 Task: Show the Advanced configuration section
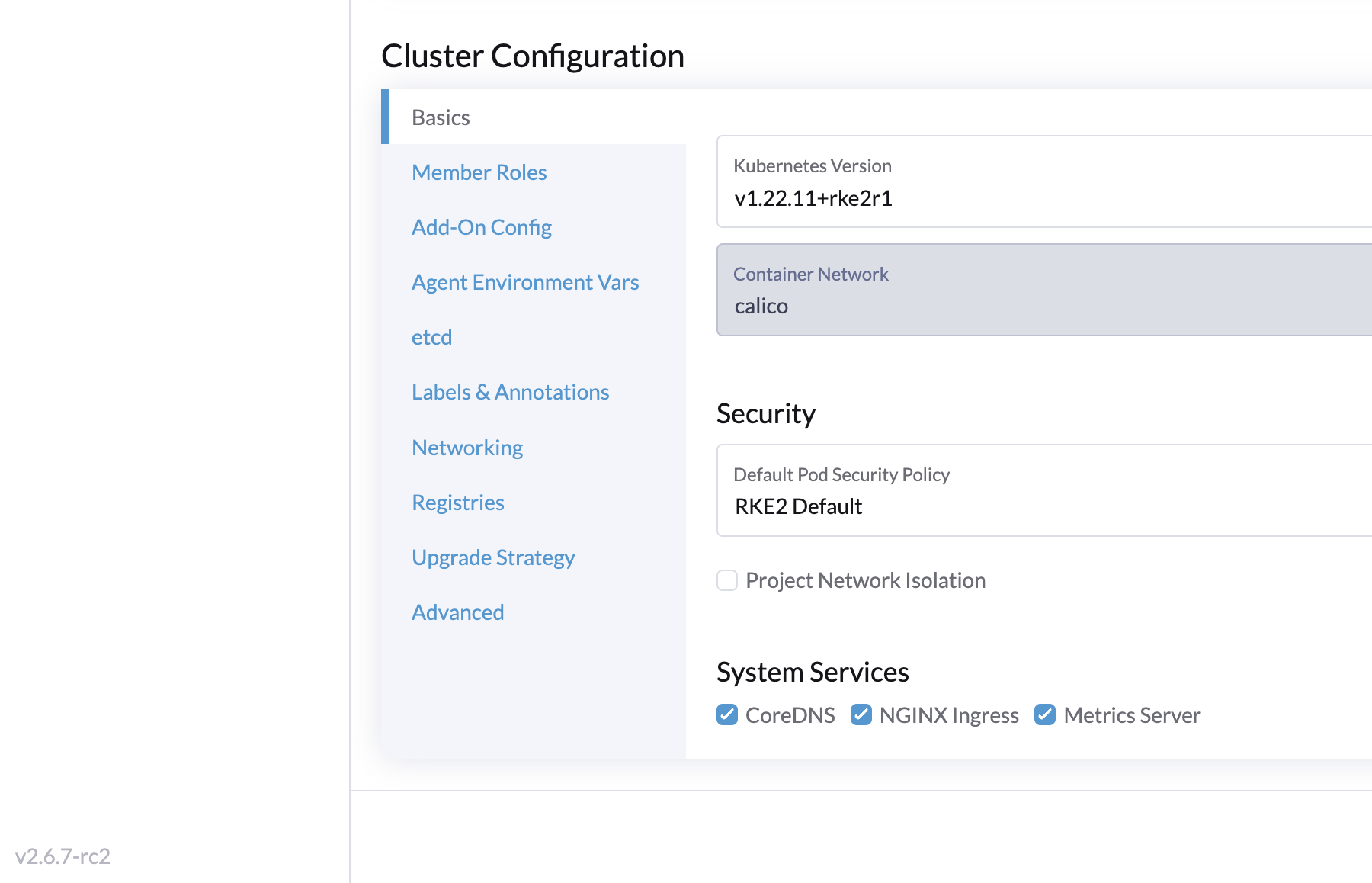[457, 612]
